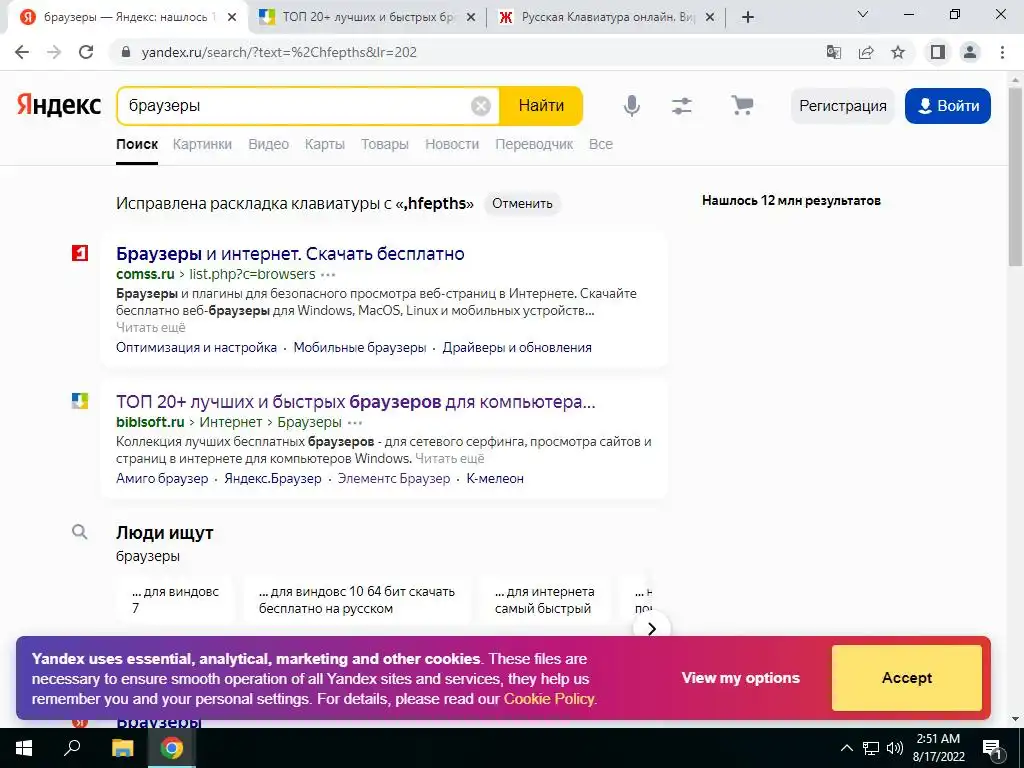Image resolution: width=1024 pixels, height=768 pixels.
Task: Select the Переводчик search tab
Action: [534, 144]
